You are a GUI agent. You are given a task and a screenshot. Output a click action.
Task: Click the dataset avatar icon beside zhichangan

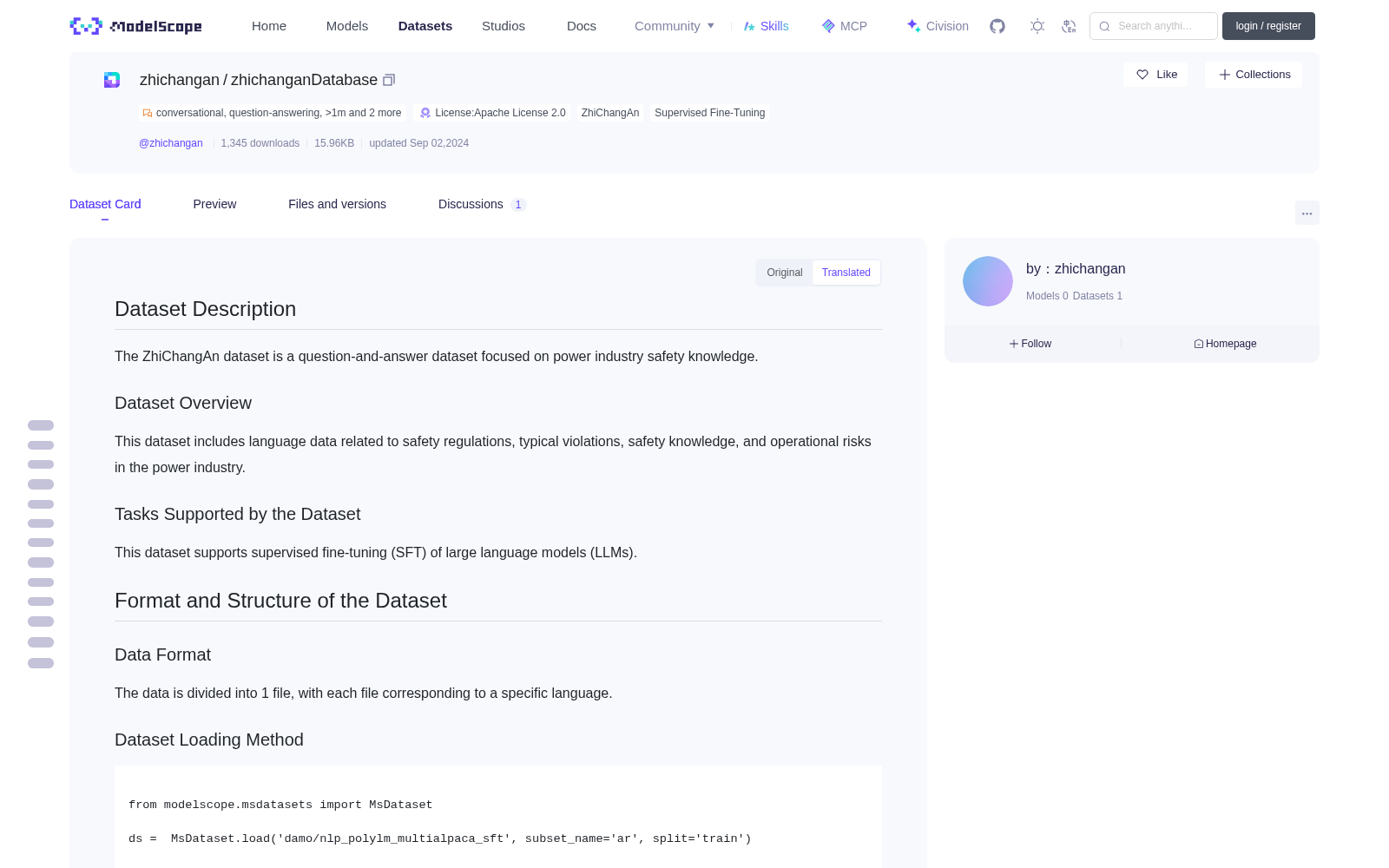(112, 80)
